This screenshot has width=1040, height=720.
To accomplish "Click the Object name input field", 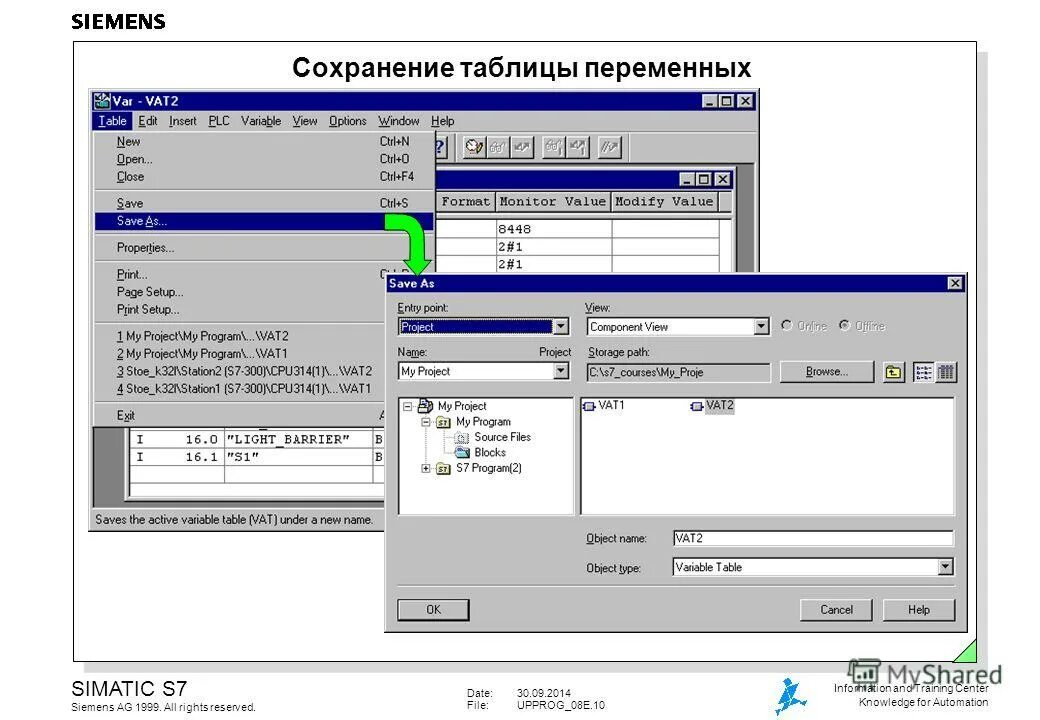I will pos(812,538).
